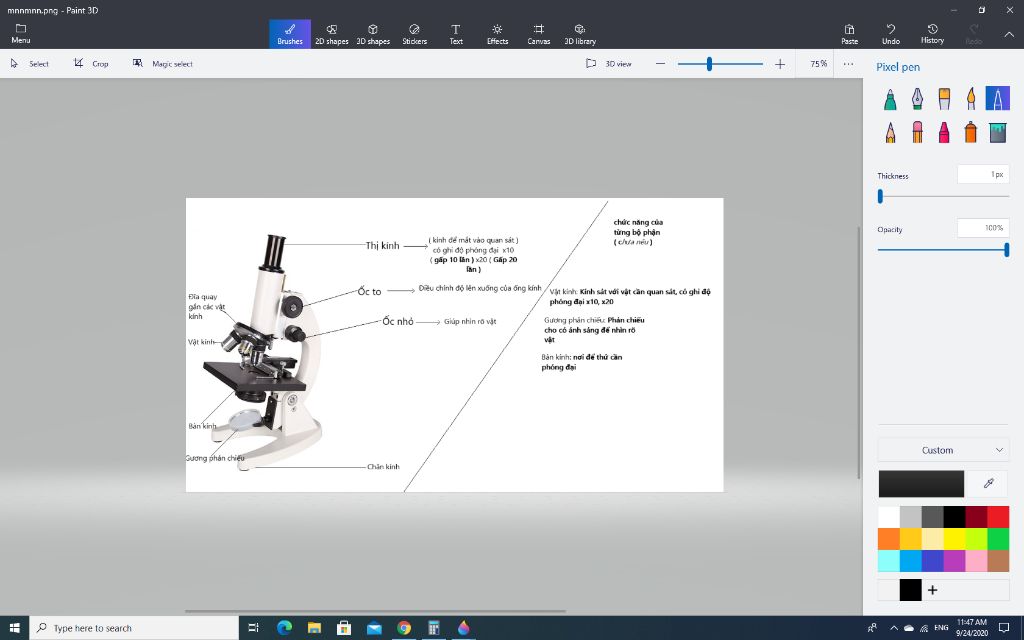This screenshot has width=1024, height=640.
Task: Select the Marker brush tool
Action: (x=891, y=98)
